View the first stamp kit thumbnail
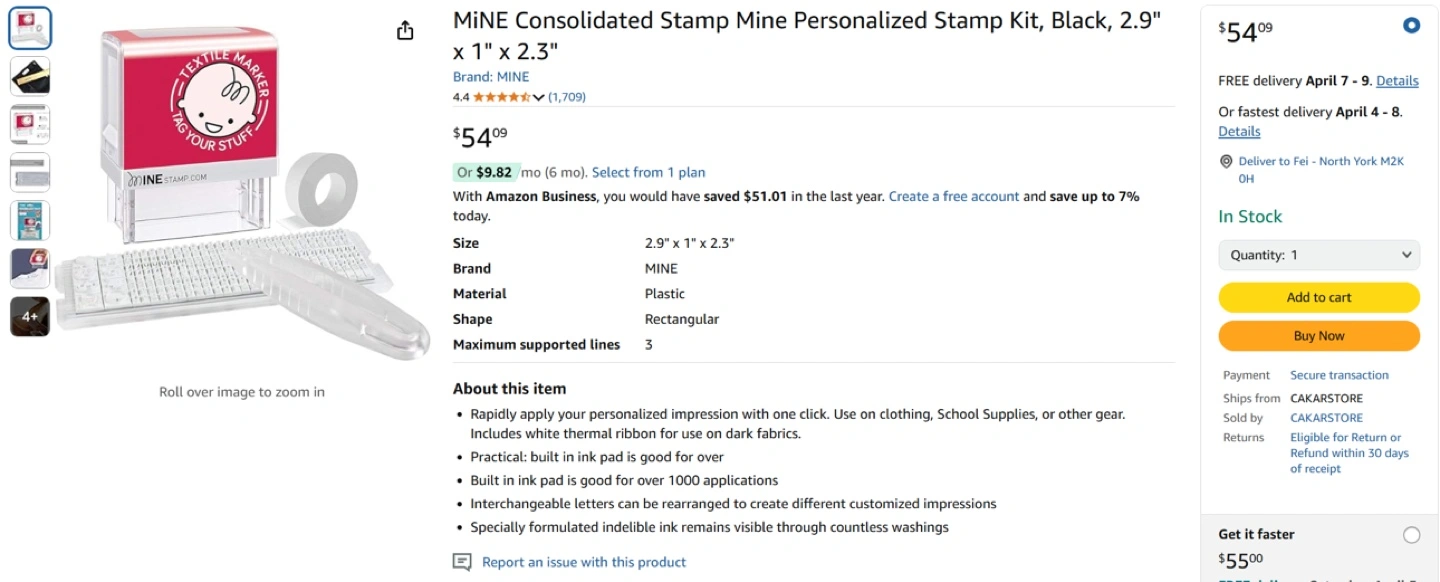 30,28
